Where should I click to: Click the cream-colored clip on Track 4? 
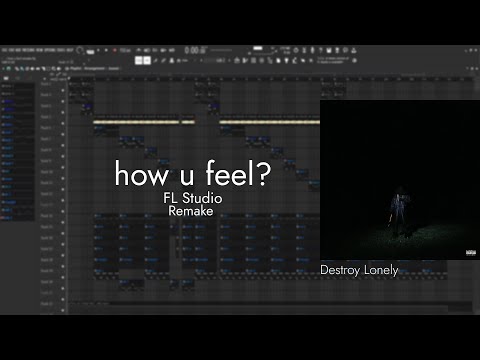[x=136, y=122]
